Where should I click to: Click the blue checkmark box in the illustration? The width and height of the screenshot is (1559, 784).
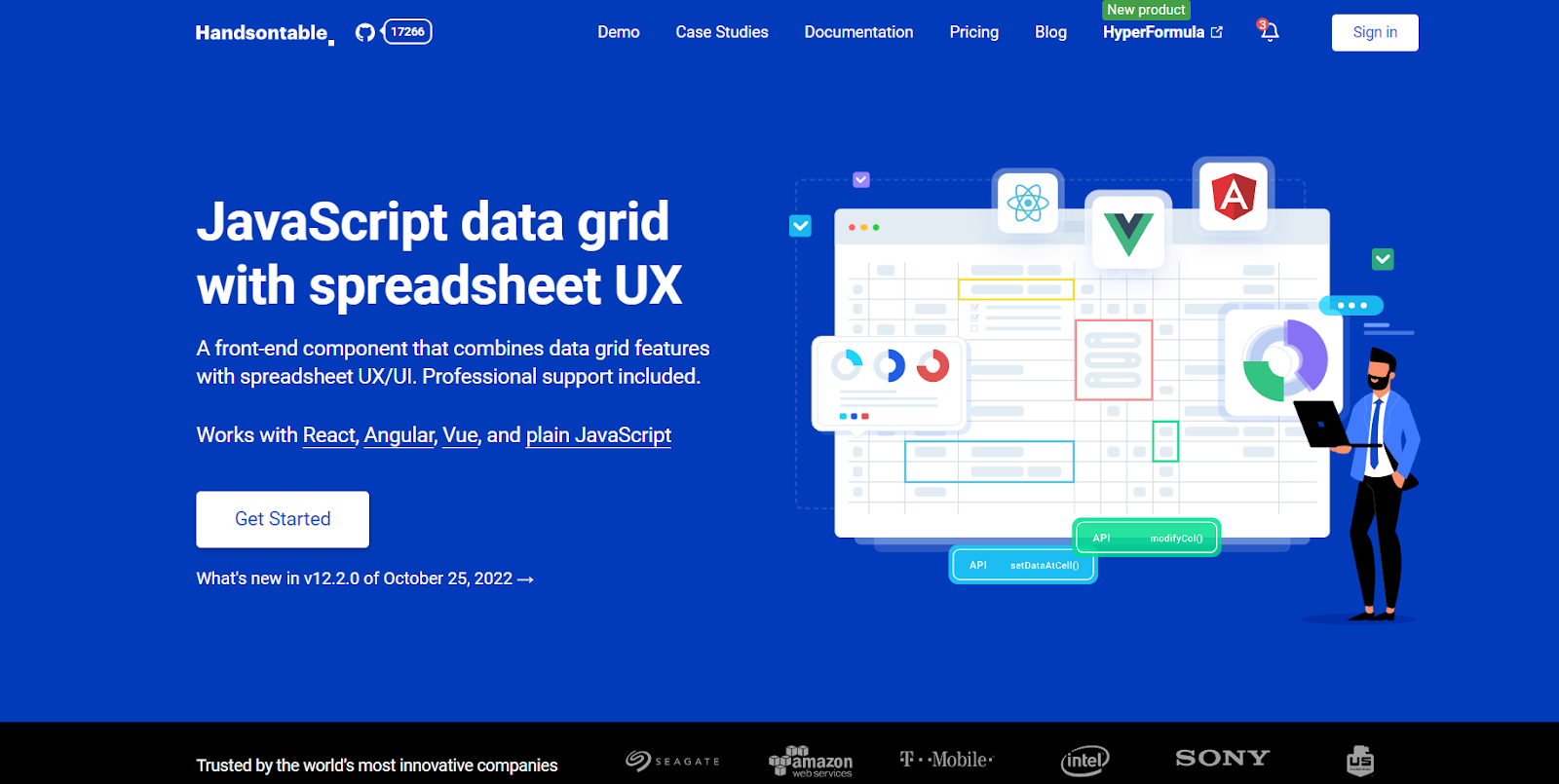[800, 226]
